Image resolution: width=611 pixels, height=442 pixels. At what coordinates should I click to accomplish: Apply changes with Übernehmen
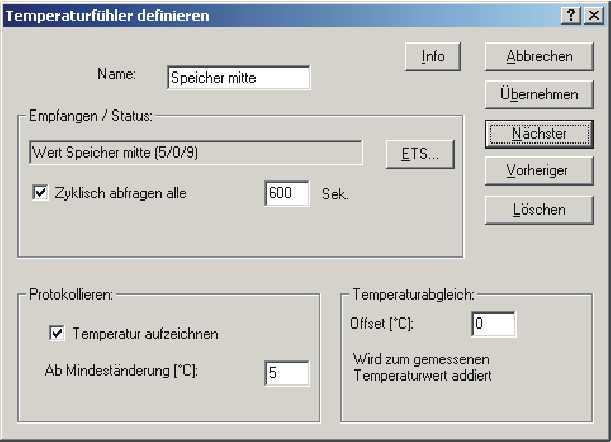[x=539, y=94]
